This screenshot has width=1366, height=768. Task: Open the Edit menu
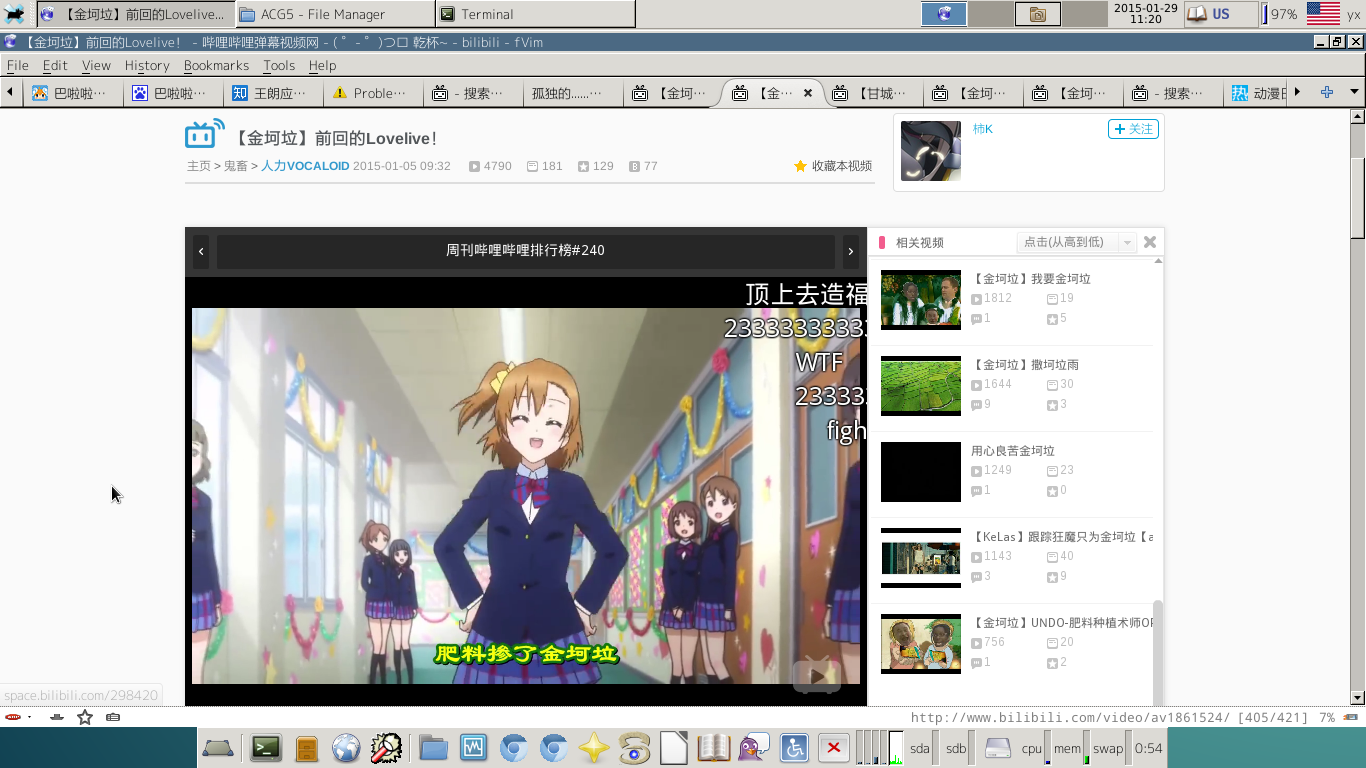point(55,65)
